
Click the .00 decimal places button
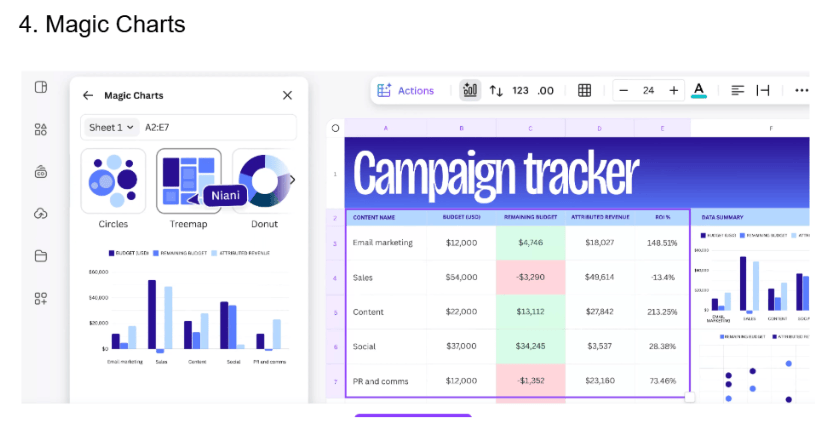[545, 91]
